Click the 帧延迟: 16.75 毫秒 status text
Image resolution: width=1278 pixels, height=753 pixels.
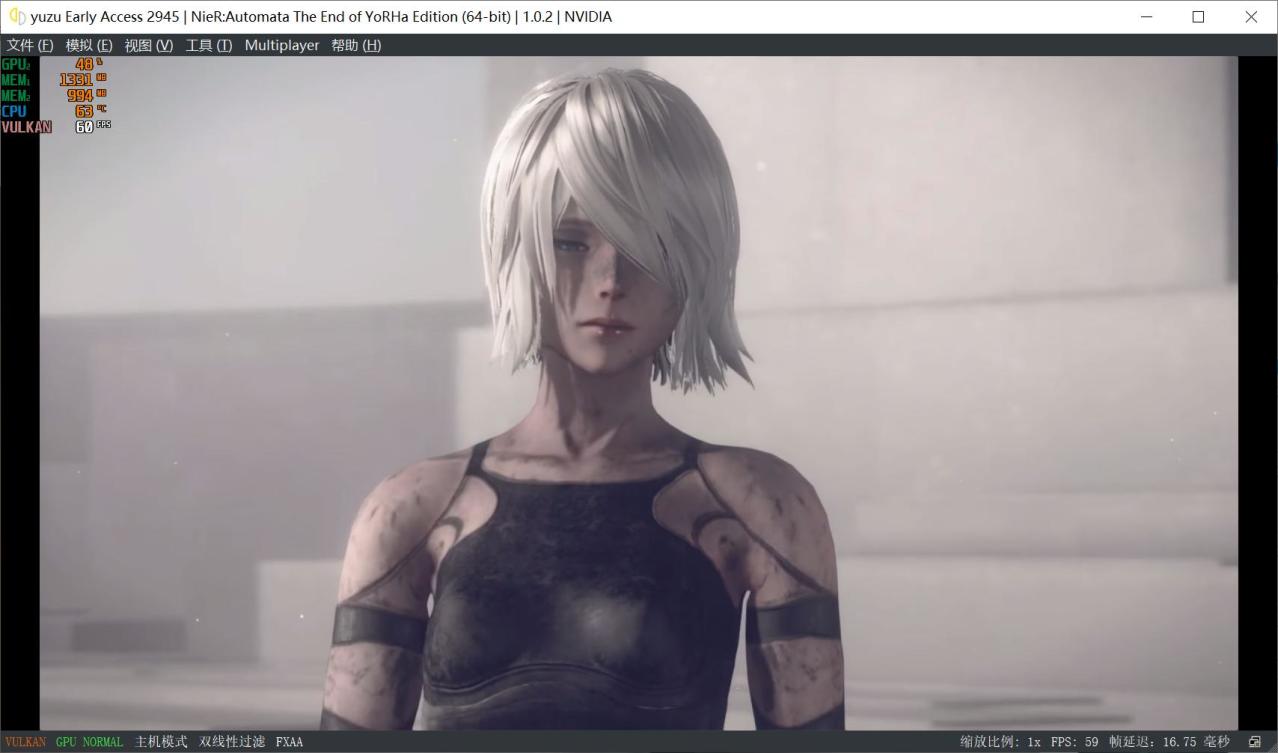tap(1169, 742)
